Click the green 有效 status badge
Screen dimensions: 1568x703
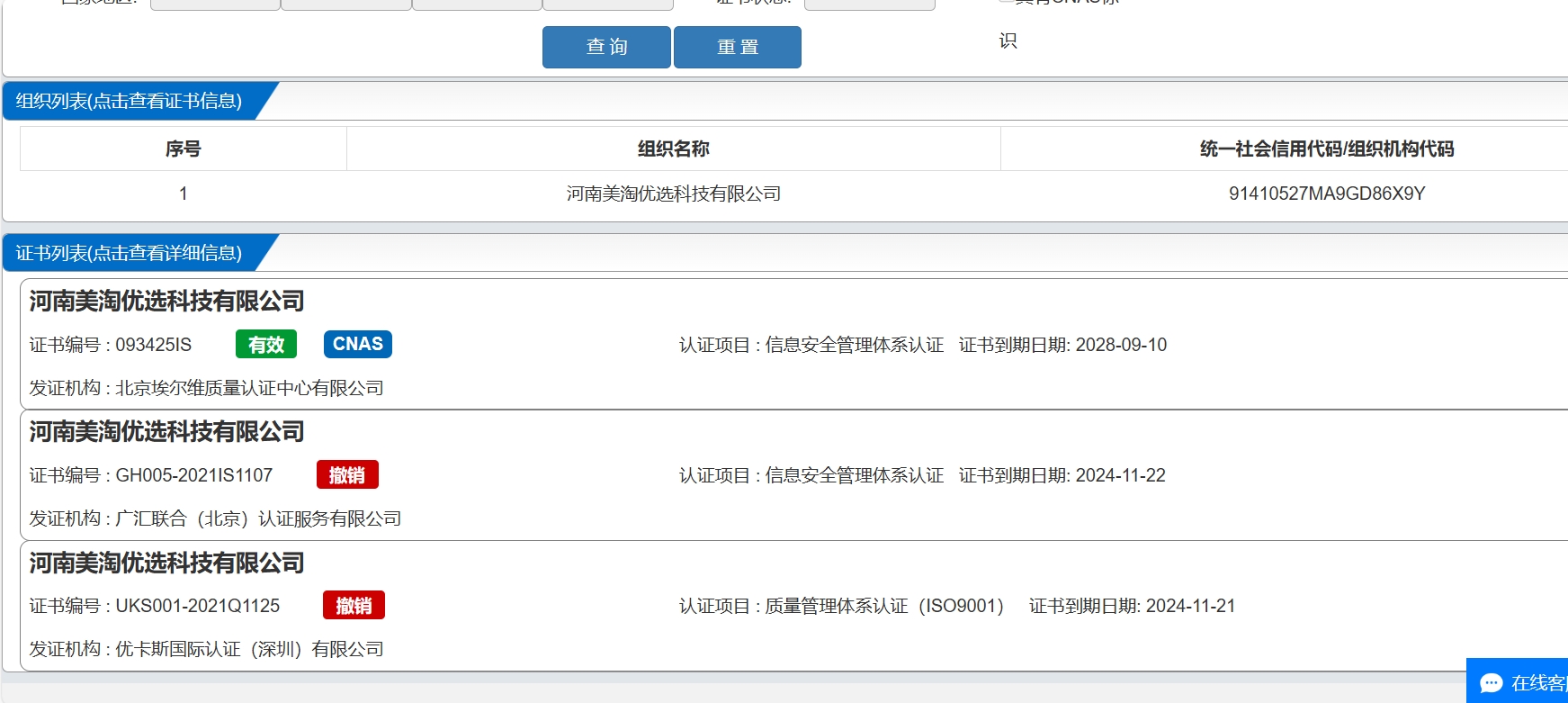[x=266, y=345]
